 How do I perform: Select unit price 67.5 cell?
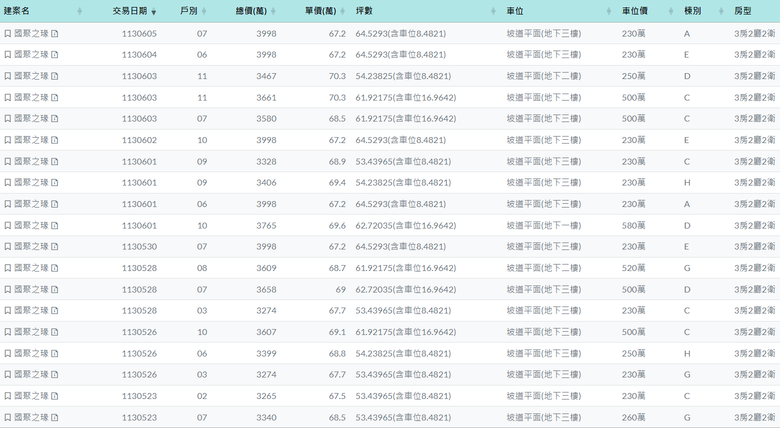click(x=337, y=396)
